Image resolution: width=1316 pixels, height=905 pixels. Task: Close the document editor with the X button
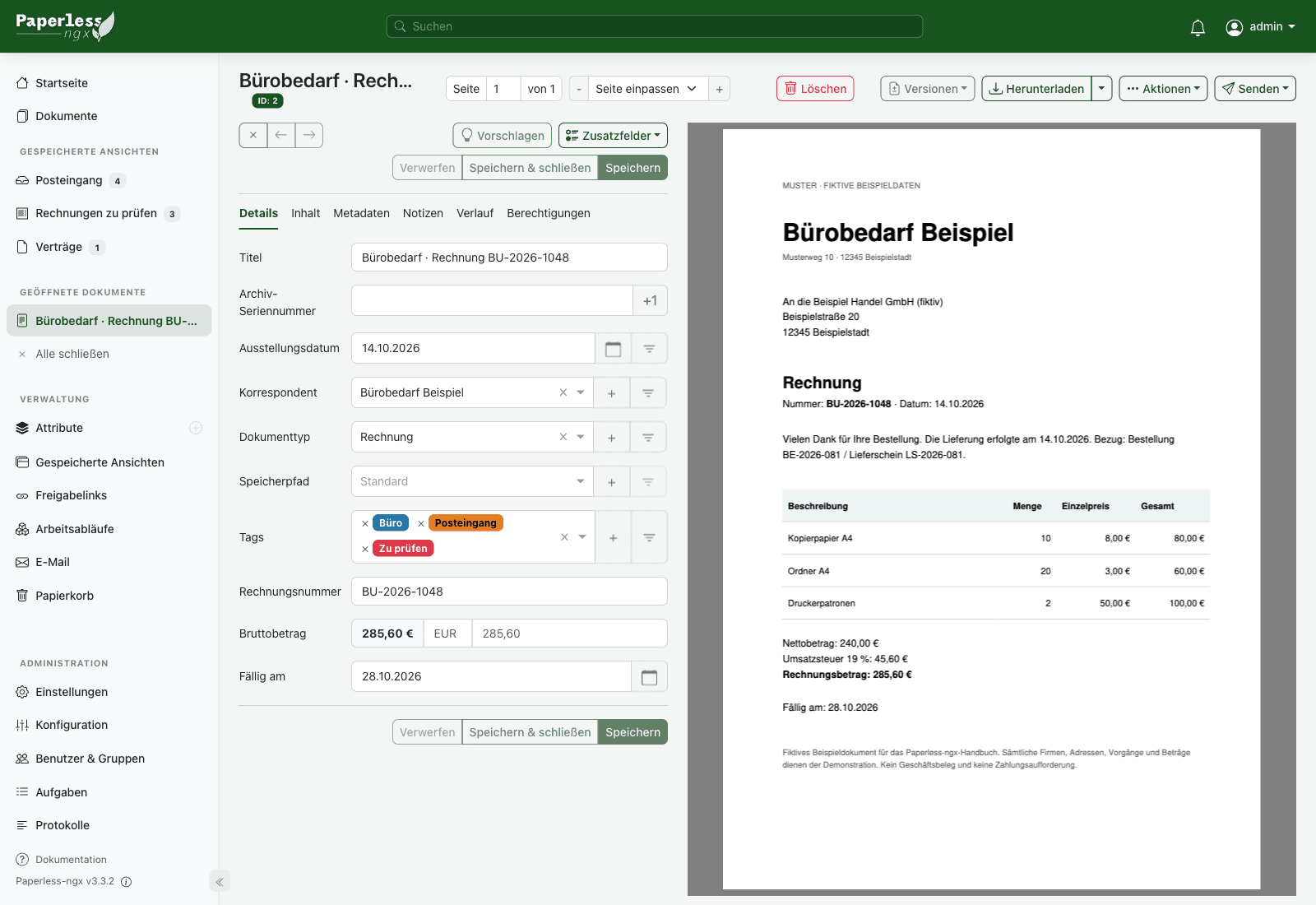pos(253,135)
